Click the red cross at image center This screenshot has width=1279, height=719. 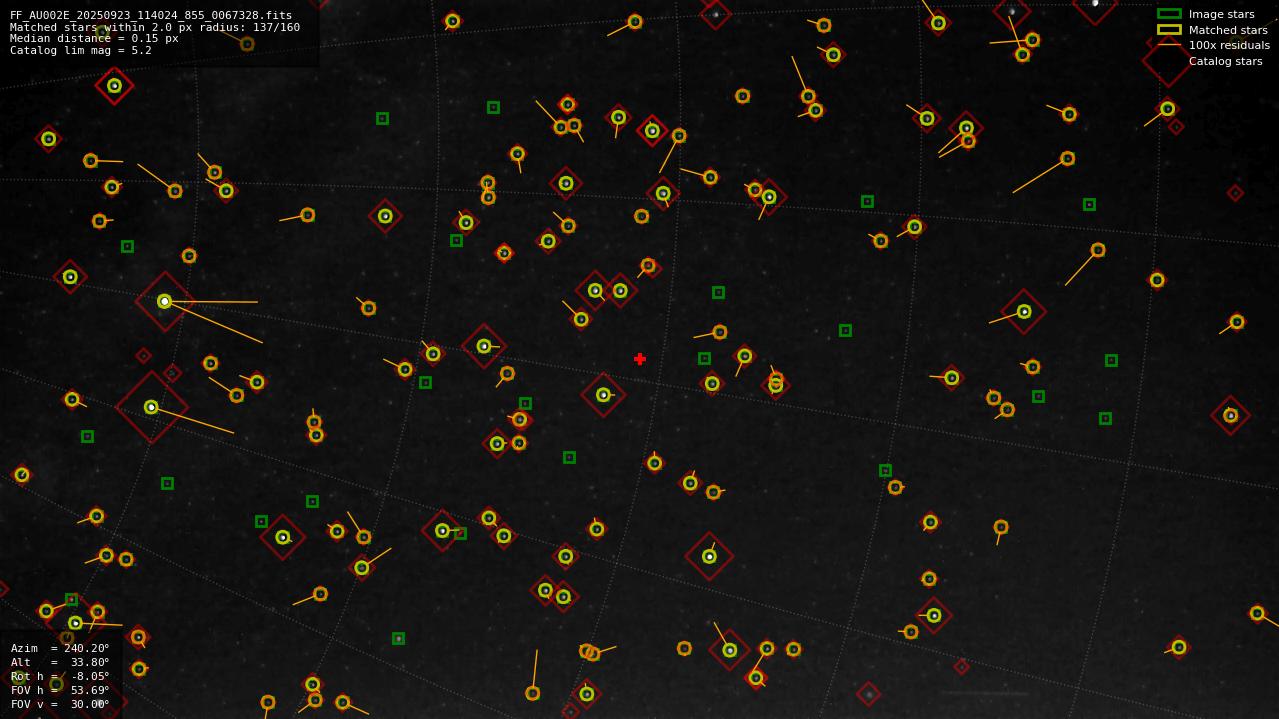click(640, 359)
